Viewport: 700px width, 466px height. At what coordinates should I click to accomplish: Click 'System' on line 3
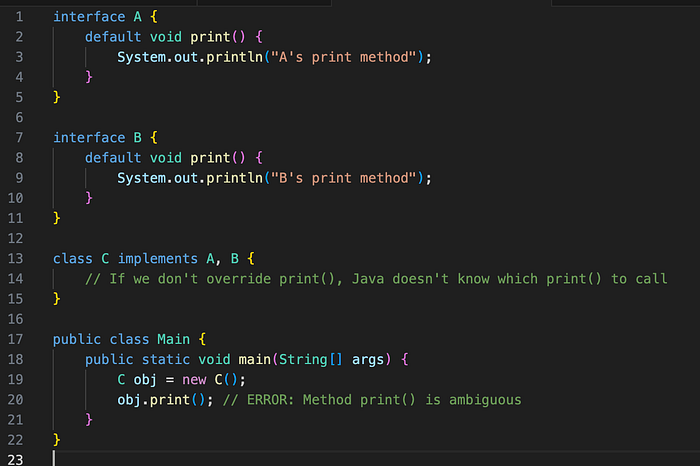click(x=142, y=57)
